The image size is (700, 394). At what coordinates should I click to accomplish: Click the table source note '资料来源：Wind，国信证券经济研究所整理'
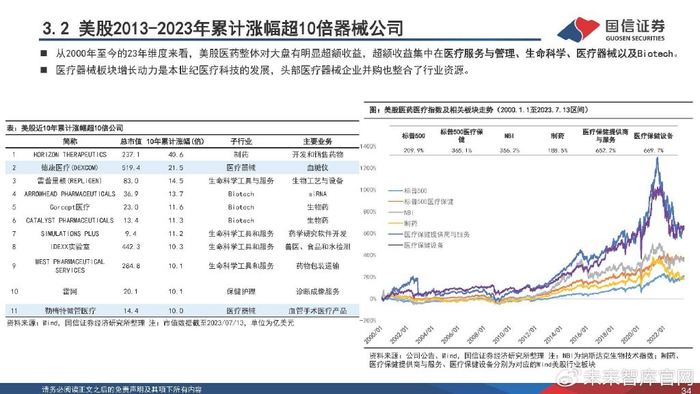75,323
